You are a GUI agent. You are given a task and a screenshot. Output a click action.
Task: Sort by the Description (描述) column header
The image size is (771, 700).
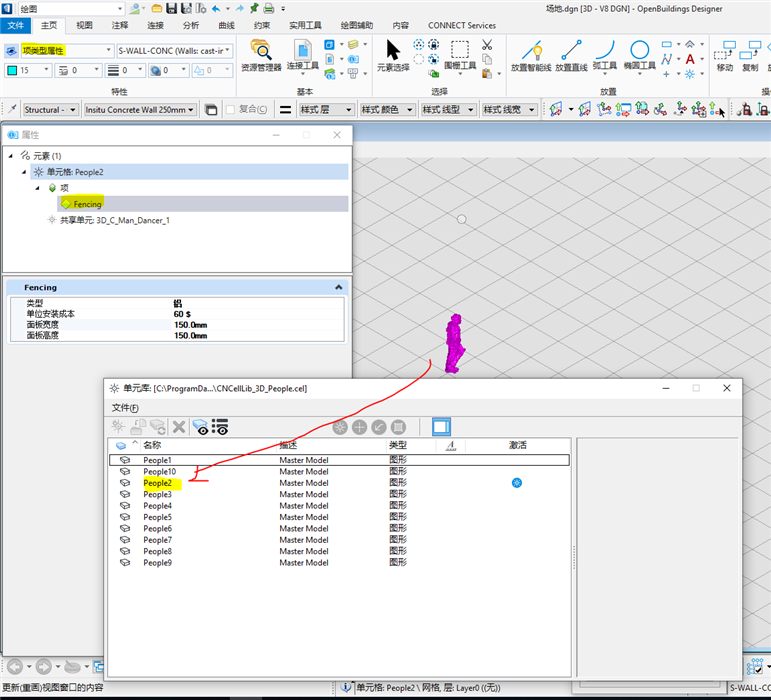point(288,445)
